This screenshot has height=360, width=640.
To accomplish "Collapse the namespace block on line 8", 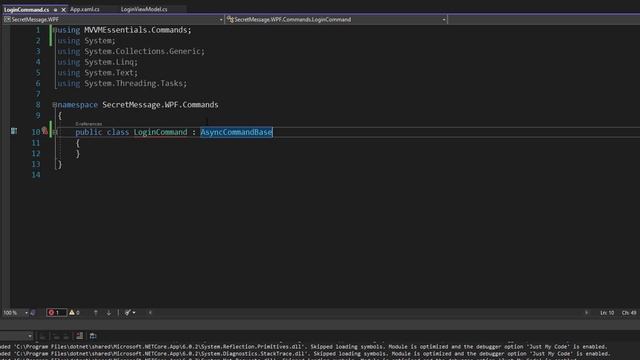I will coord(54,105).
